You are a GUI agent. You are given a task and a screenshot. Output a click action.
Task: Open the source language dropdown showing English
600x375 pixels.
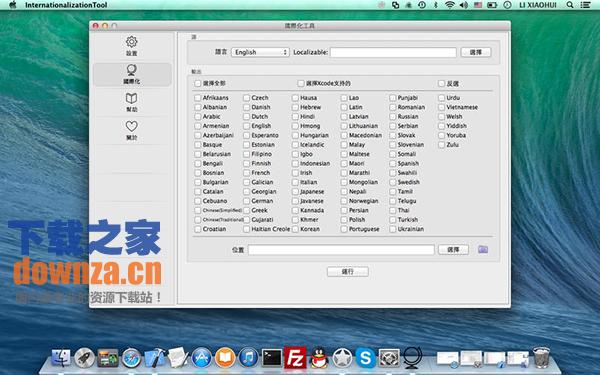[x=260, y=52]
